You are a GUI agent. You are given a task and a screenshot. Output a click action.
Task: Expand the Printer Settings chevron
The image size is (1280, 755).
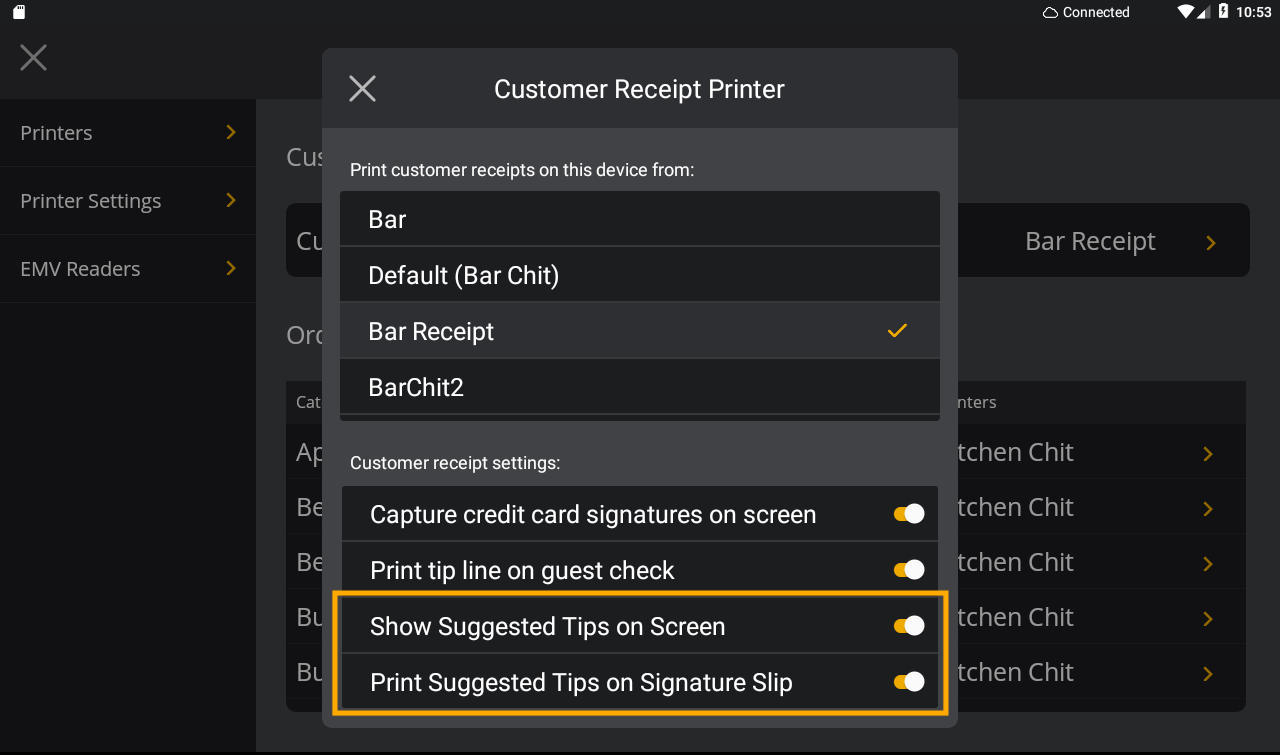pyautogui.click(x=231, y=200)
